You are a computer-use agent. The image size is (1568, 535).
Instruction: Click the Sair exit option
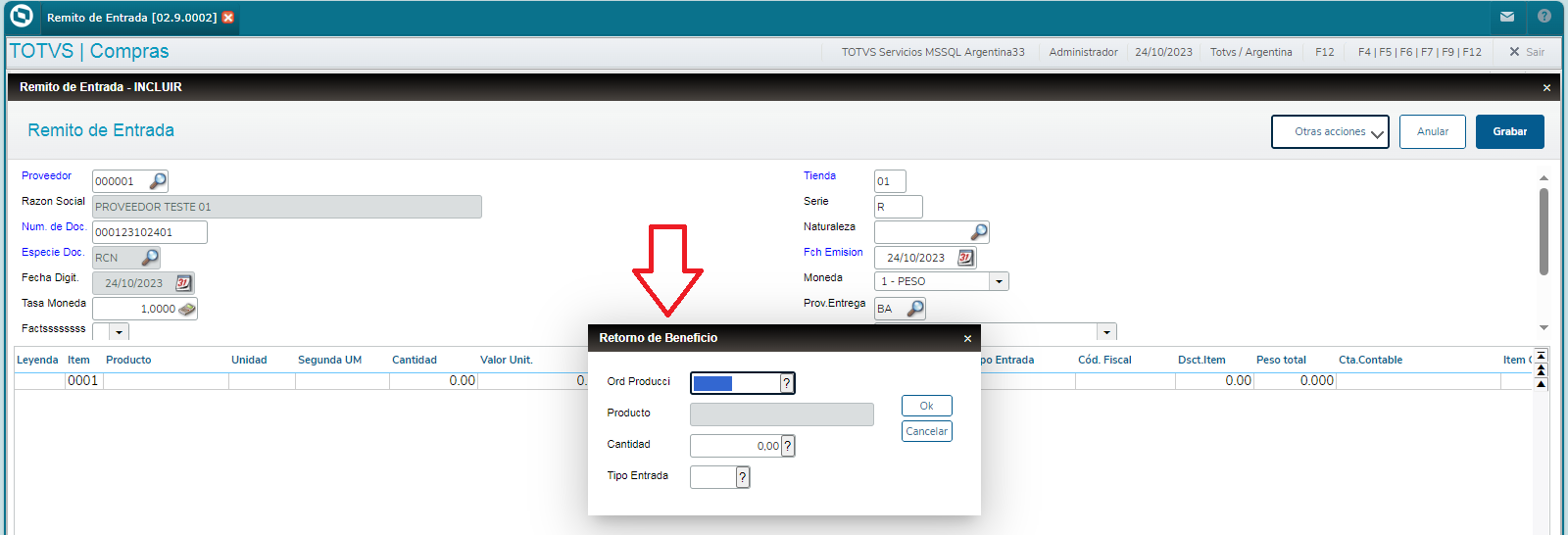click(x=1527, y=52)
